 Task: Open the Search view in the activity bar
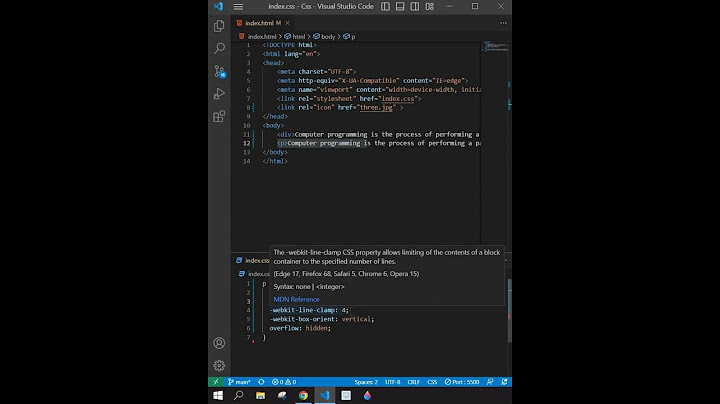[x=219, y=48]
